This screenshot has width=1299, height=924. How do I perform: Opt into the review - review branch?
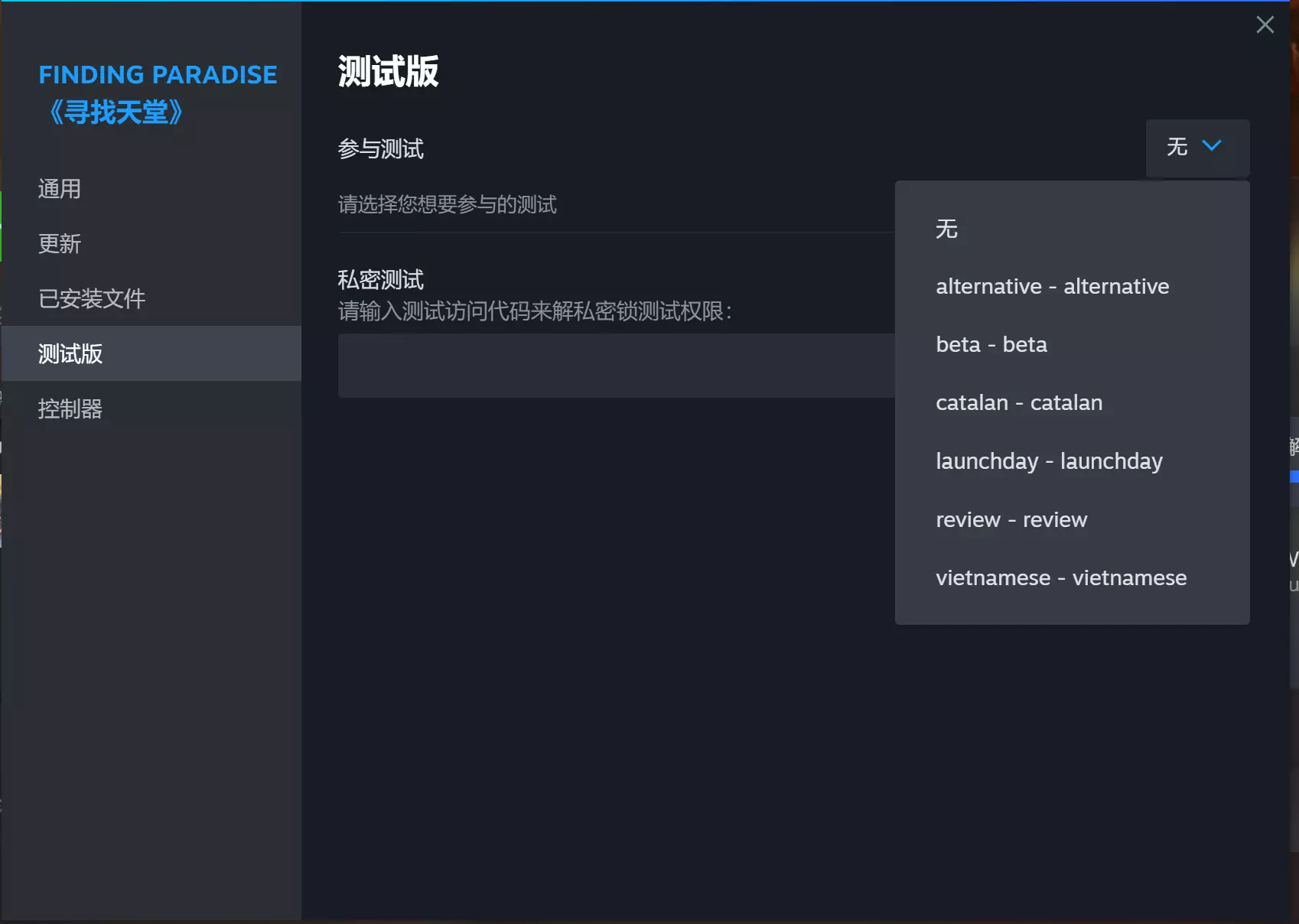(x=1072, y=519)
